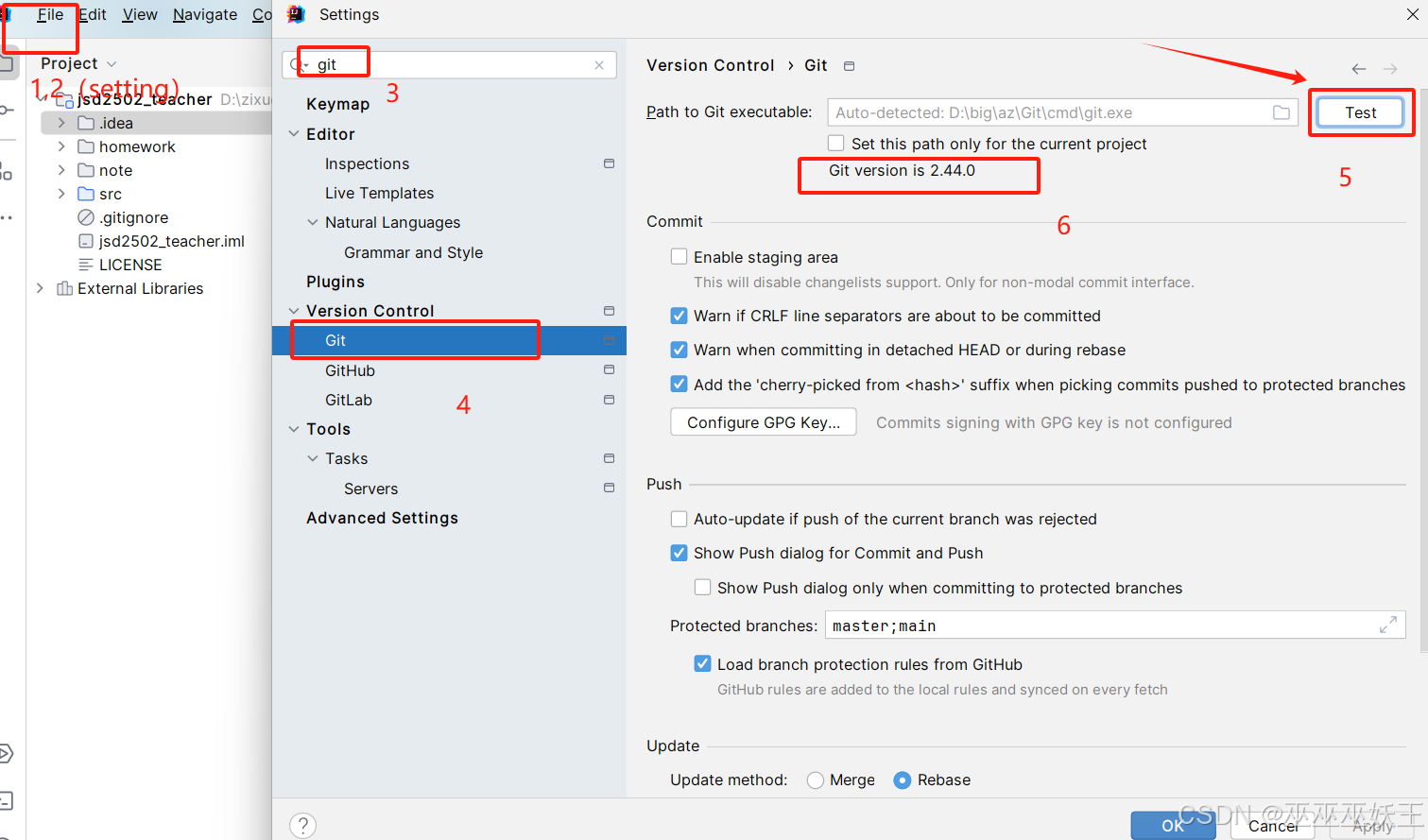Check 'Set this path only for current project'
1428x840 pixels.
(x=835, y=144)
